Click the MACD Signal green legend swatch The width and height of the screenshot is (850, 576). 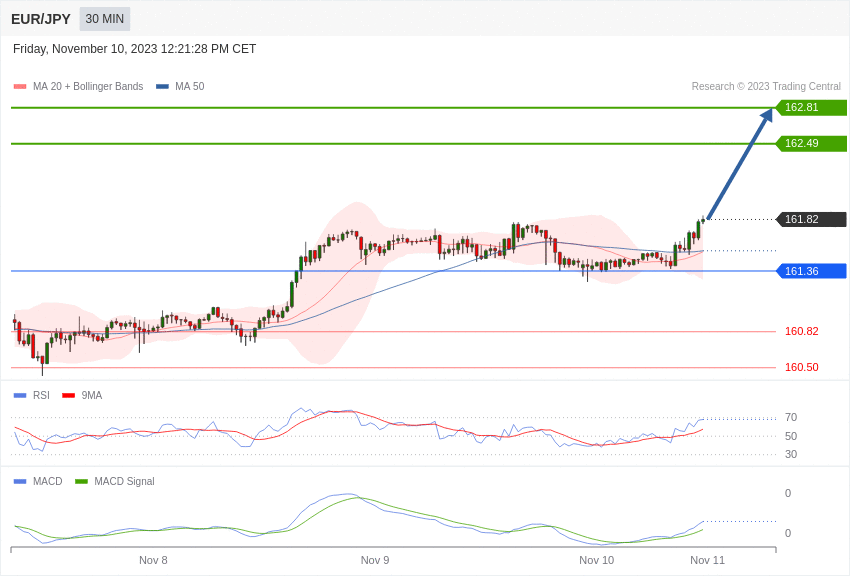click(x=81, y=482)
